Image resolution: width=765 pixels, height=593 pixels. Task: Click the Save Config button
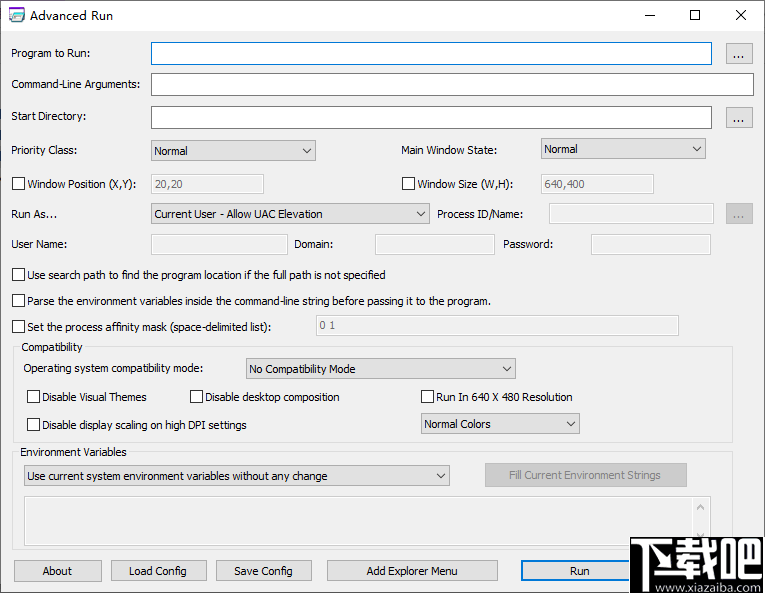[x=263, y=571]
